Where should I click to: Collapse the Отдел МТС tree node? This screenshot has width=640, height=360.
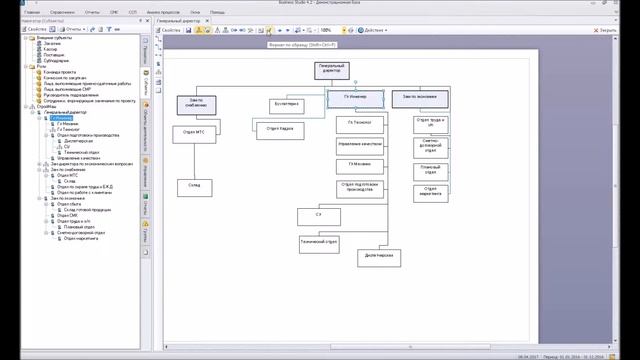(x=46, y=175)
